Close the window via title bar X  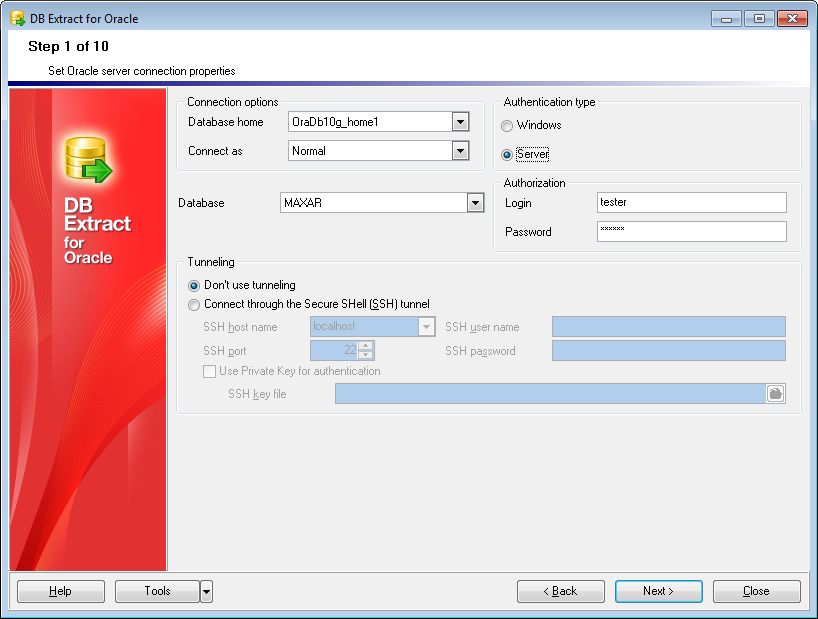pos(792,19)
